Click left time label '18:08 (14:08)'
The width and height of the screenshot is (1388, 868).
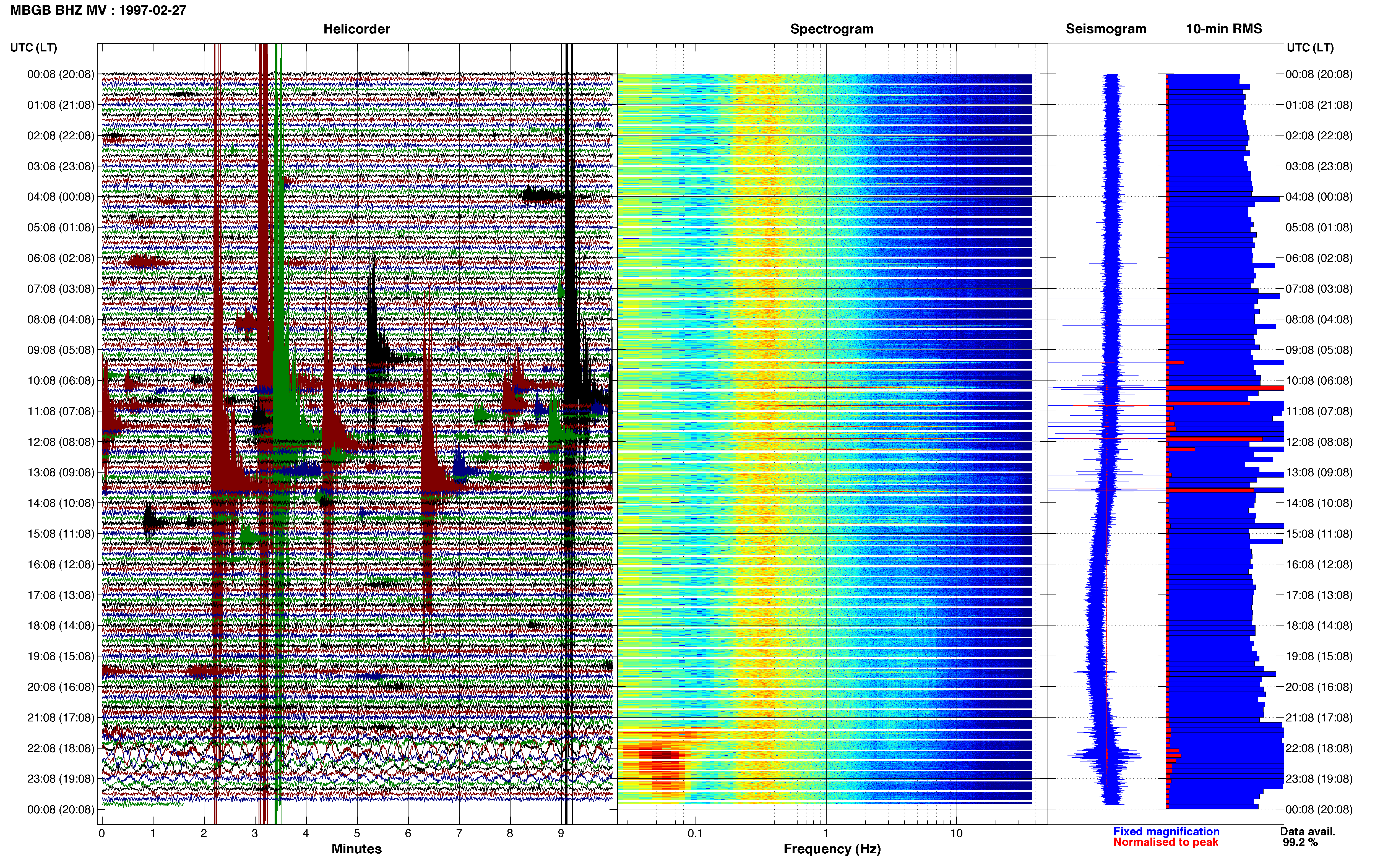[x=61, y=626]
